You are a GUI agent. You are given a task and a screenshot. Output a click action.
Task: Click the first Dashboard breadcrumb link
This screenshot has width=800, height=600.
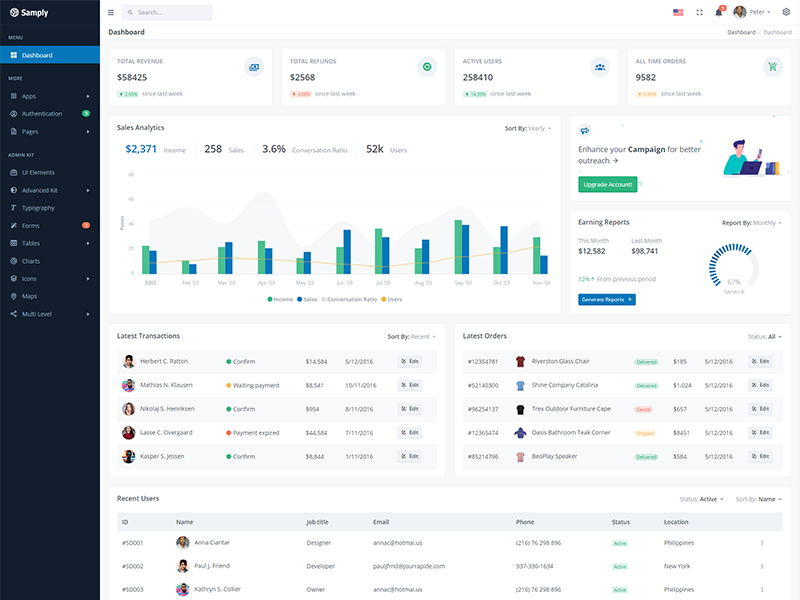741,32
